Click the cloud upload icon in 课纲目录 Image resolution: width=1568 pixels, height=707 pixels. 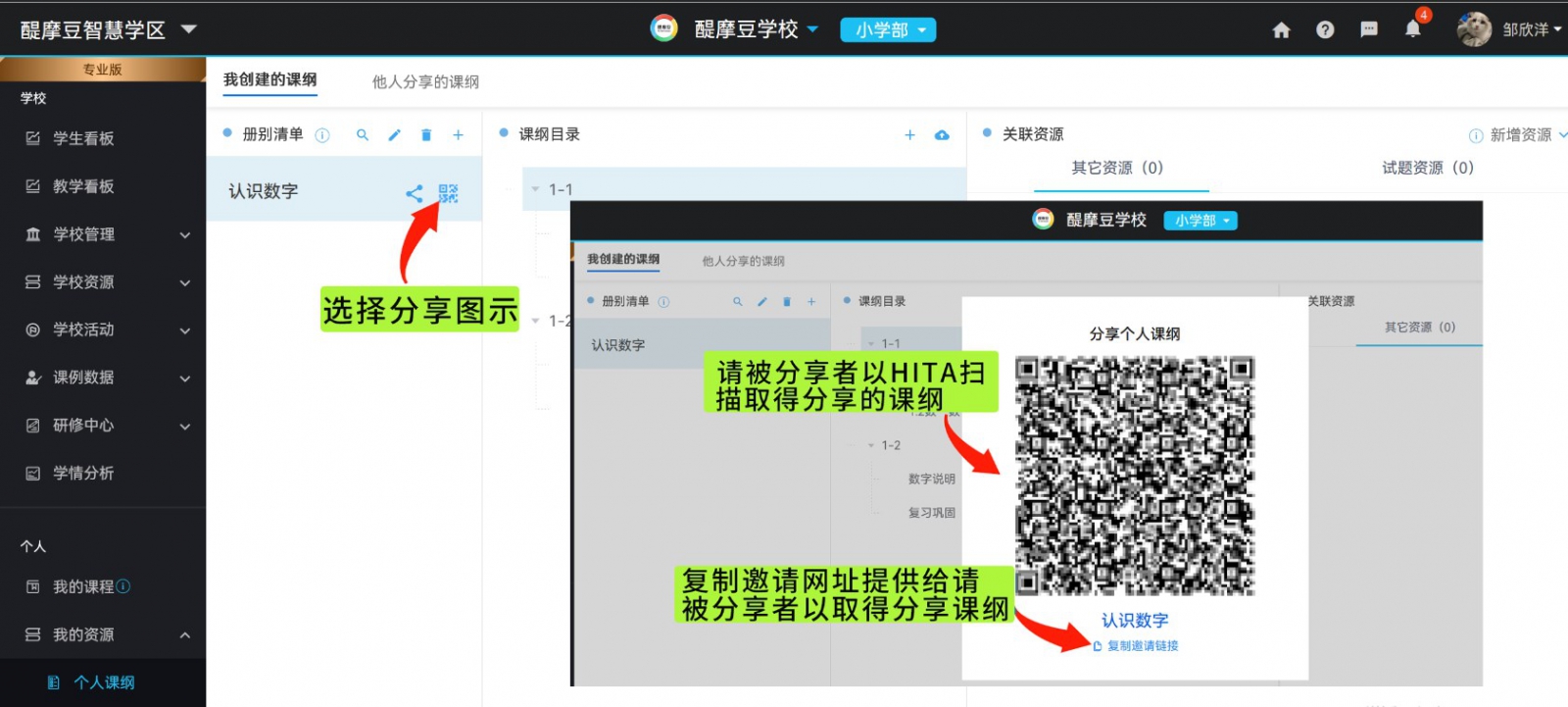(942, 135)
